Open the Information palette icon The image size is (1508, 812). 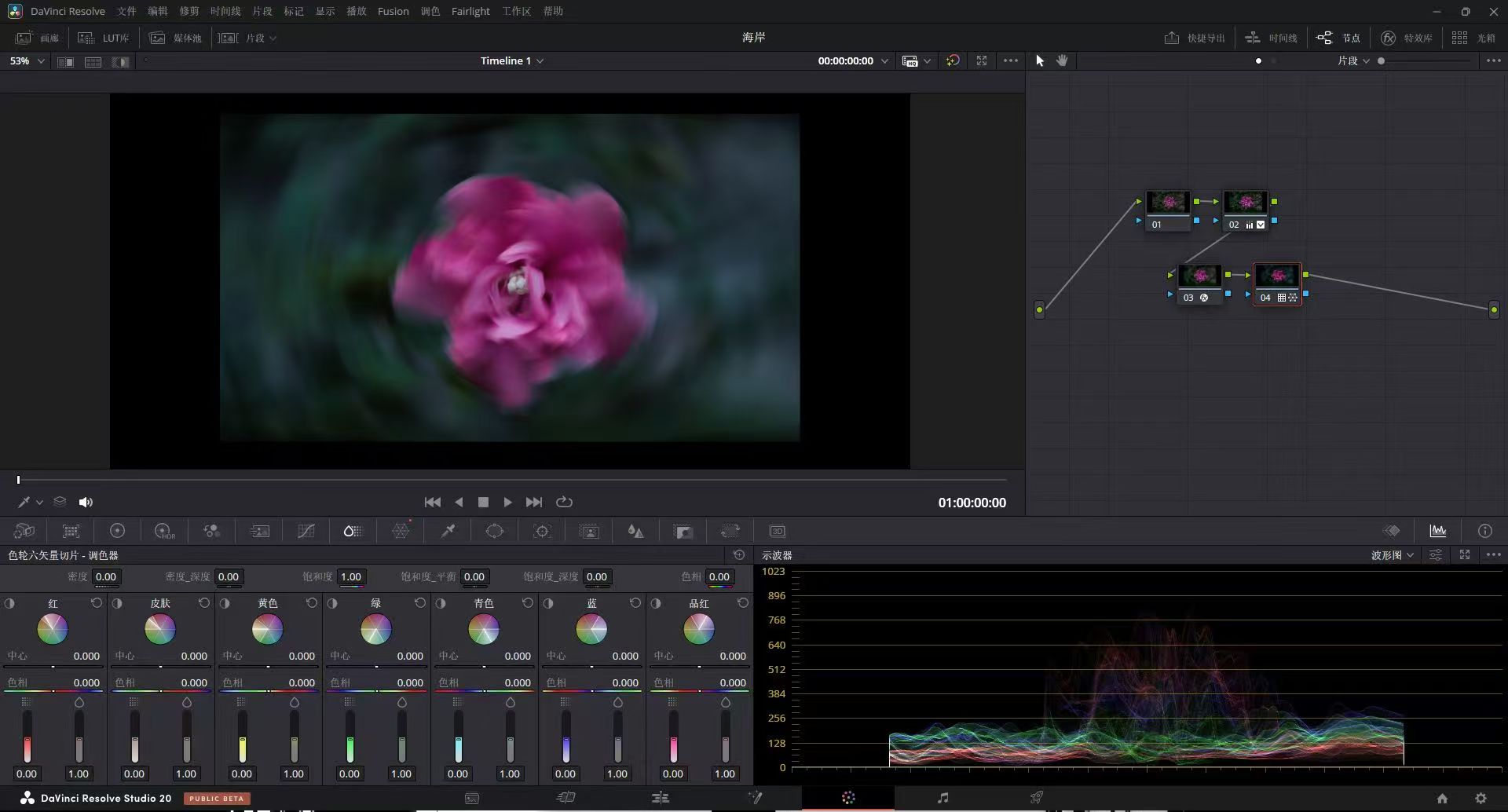[1484, 531]
